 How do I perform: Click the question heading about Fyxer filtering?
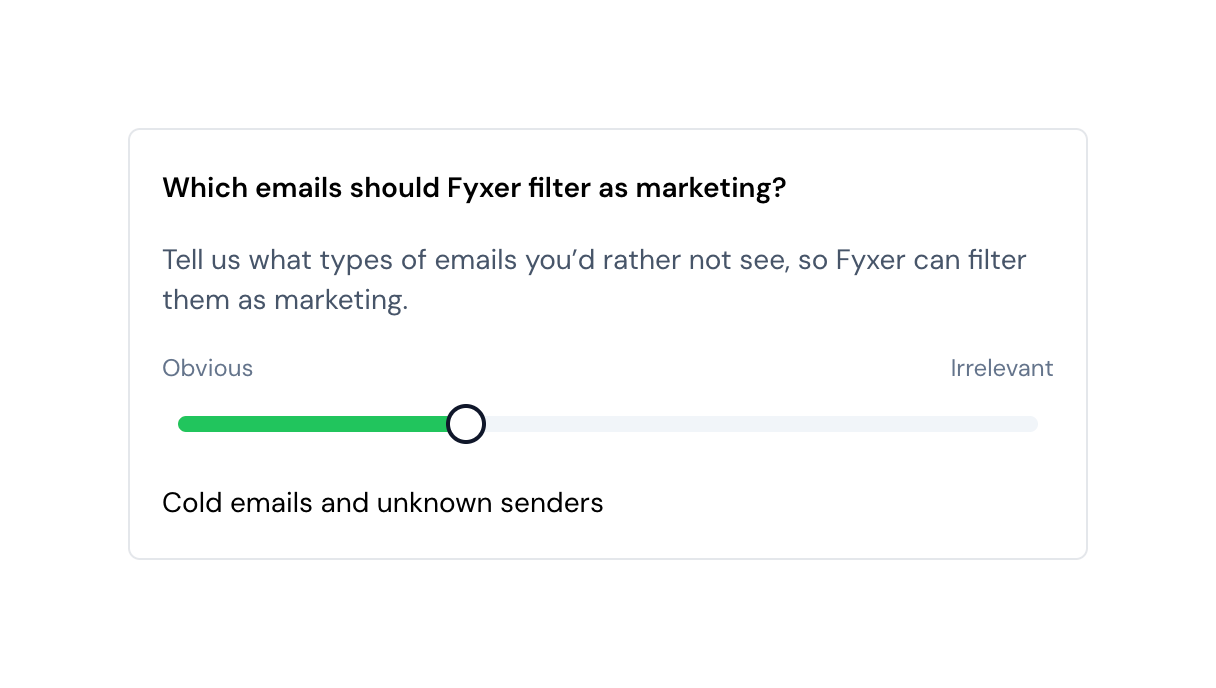pyautogui.click(x=474, y=187)
